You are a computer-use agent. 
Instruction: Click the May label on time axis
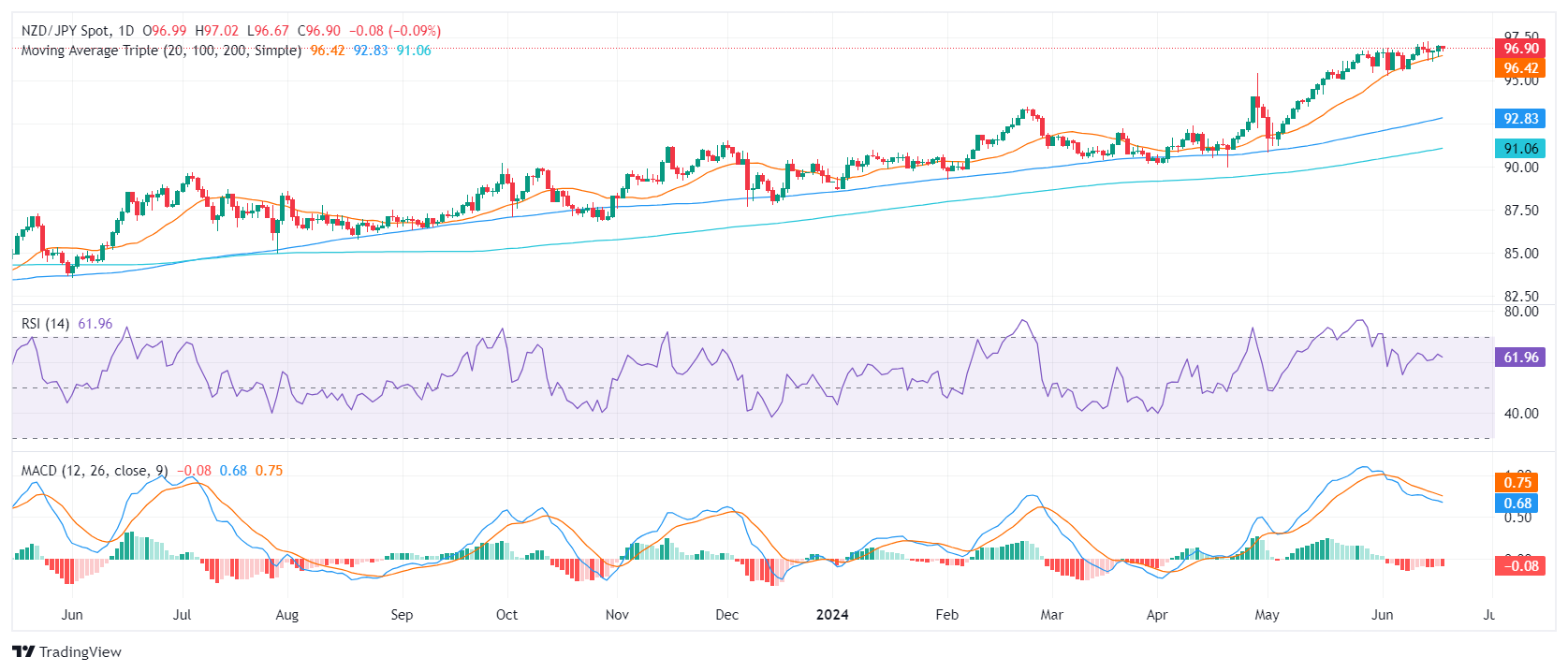[x=1267, y=615]
